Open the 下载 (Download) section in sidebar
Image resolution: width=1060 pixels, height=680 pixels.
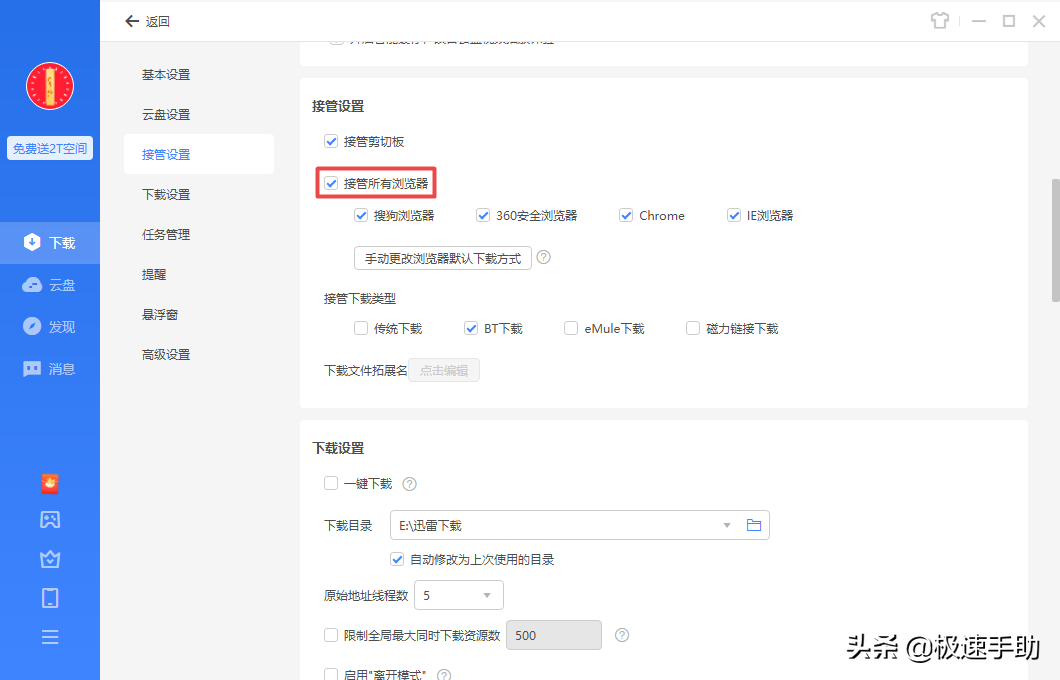tap(50, 242)
